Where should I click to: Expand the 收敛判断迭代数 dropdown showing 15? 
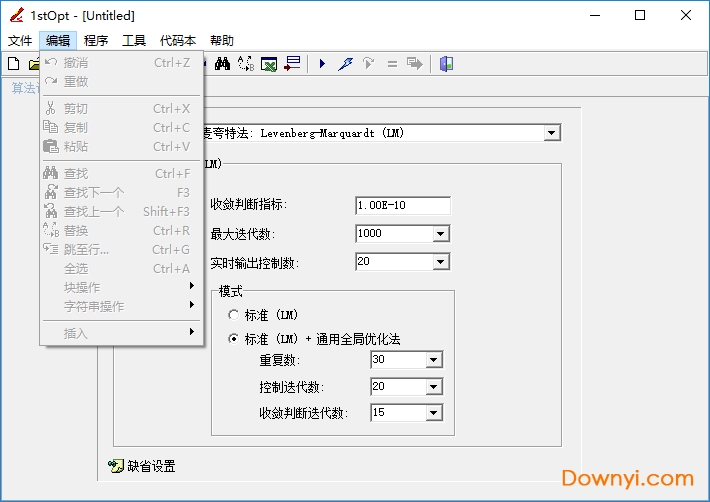tap(433, 412)
